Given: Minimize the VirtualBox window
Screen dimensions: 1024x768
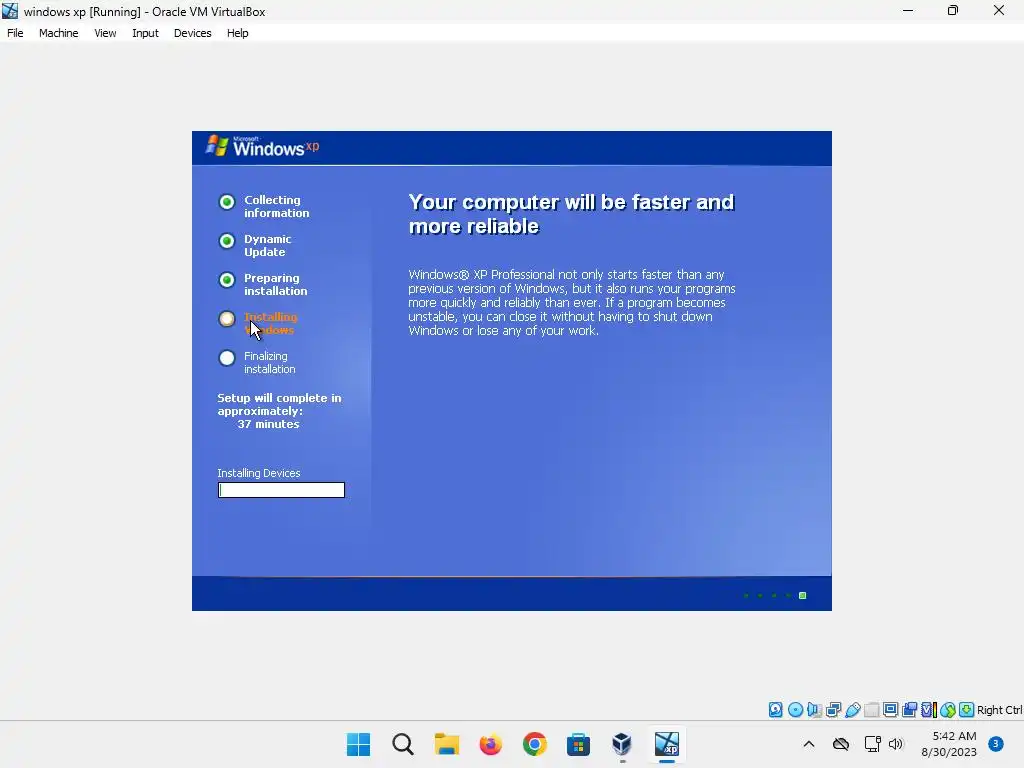Looking at the screenshot, I should (x=908, y=10).
